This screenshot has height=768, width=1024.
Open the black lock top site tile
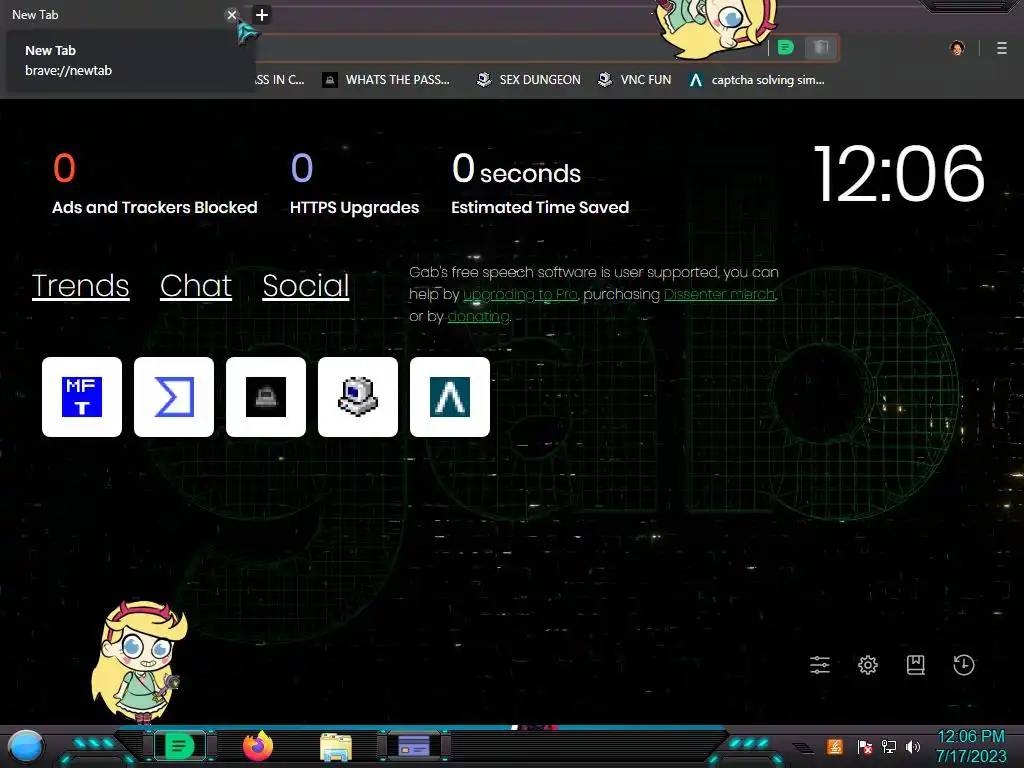point(266,396)
